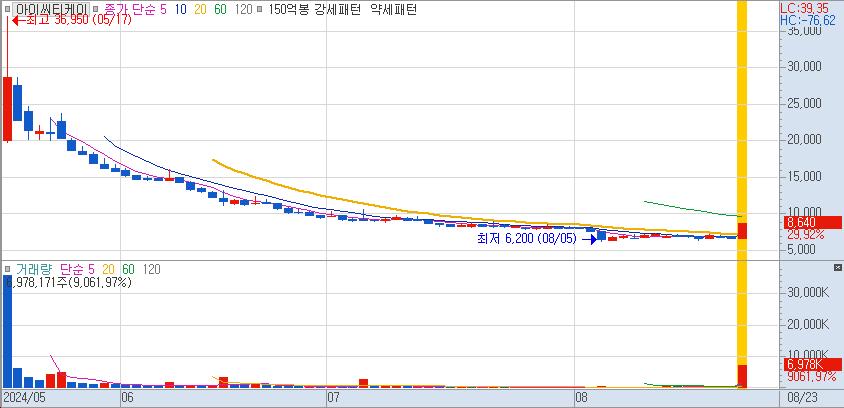
Task: Click the LC:39,35 value
Action: click(807, 9)
